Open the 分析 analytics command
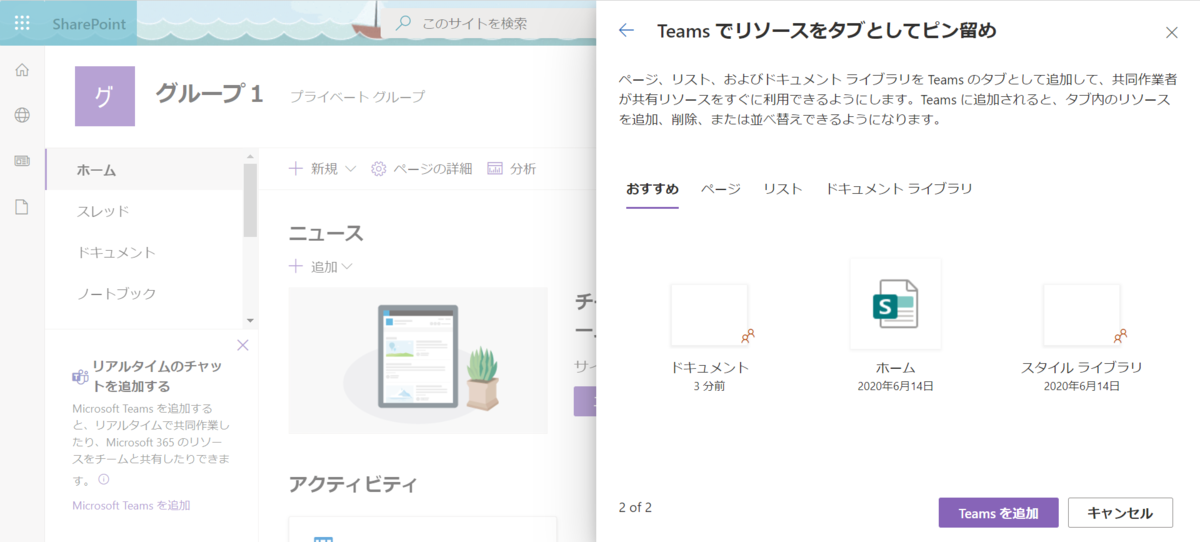The image size is (1200, 542). 511,169
